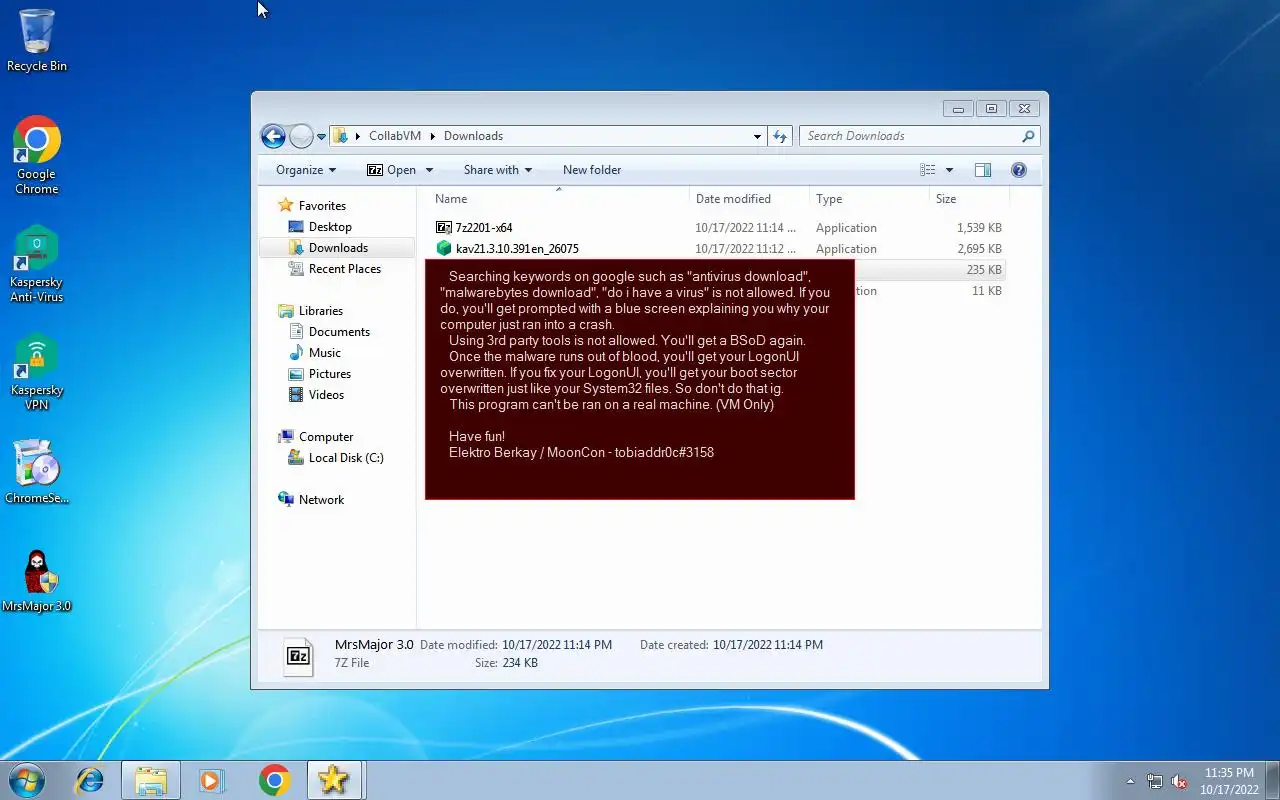Image resolution: width=1280 pixels, height=800 pixels.
Task: Click the taskbar clock showing 11:35 PM
Action: [x=1229, y=781]
